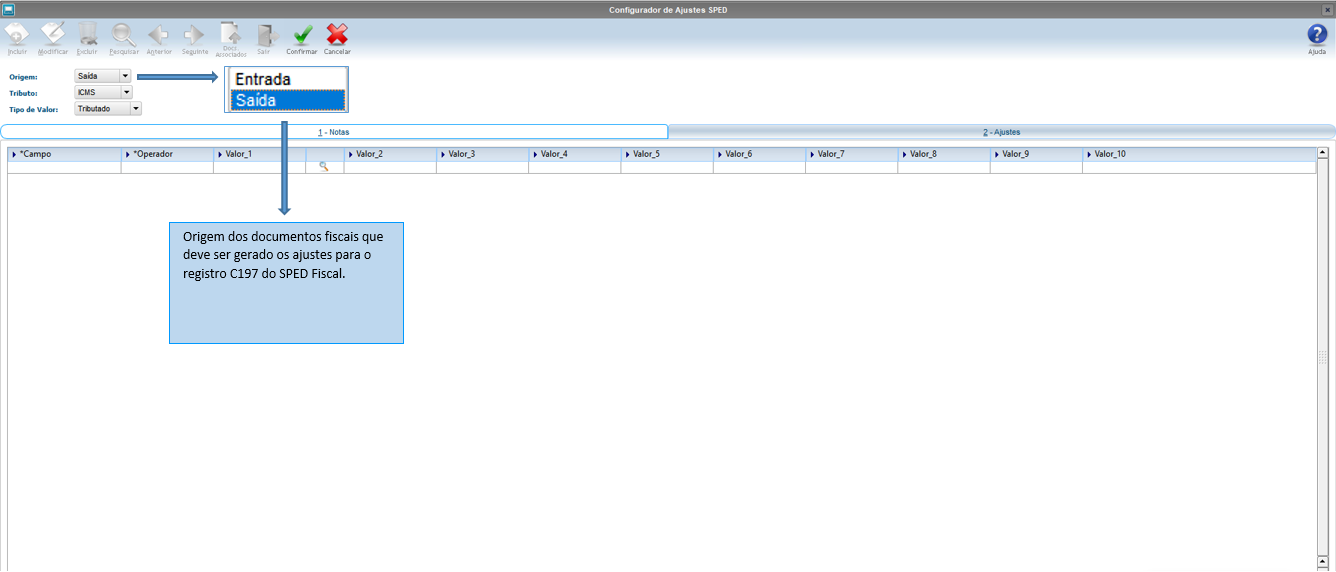
Task: Click the Valor_5 column header
Action: point(667,154)
